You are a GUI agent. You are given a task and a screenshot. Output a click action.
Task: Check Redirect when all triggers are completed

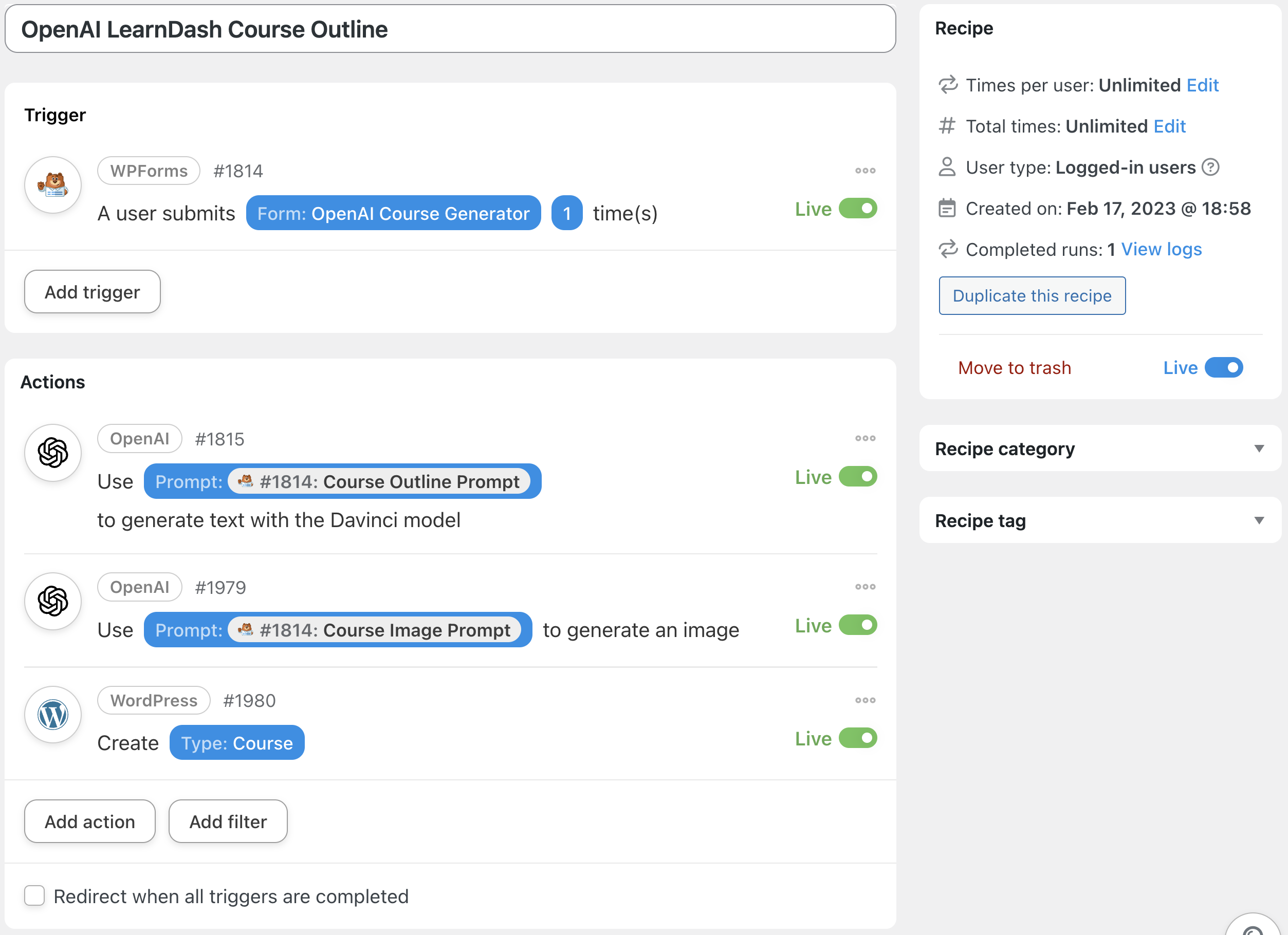(34, 895)
